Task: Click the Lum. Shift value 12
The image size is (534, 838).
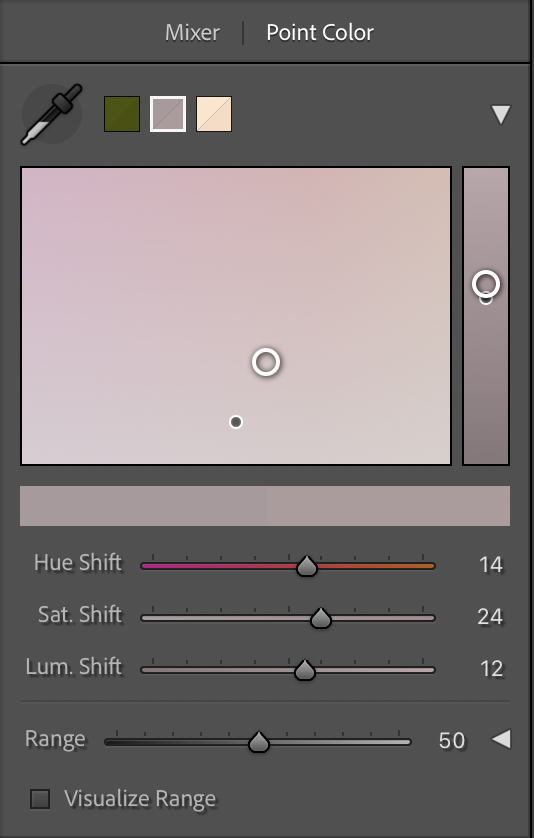Action: [491, 669]
